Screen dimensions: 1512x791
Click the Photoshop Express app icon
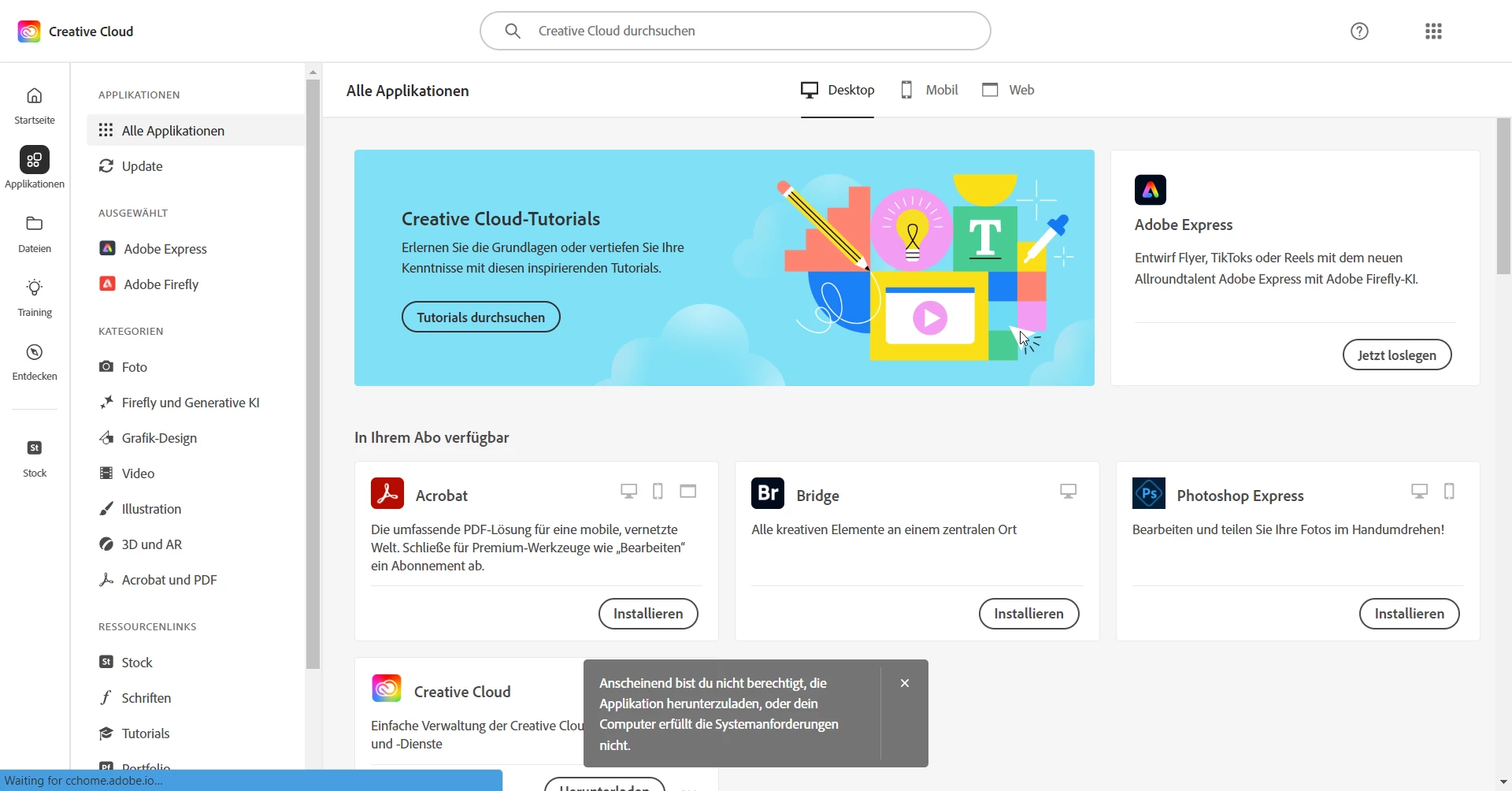pos(1149,493)
